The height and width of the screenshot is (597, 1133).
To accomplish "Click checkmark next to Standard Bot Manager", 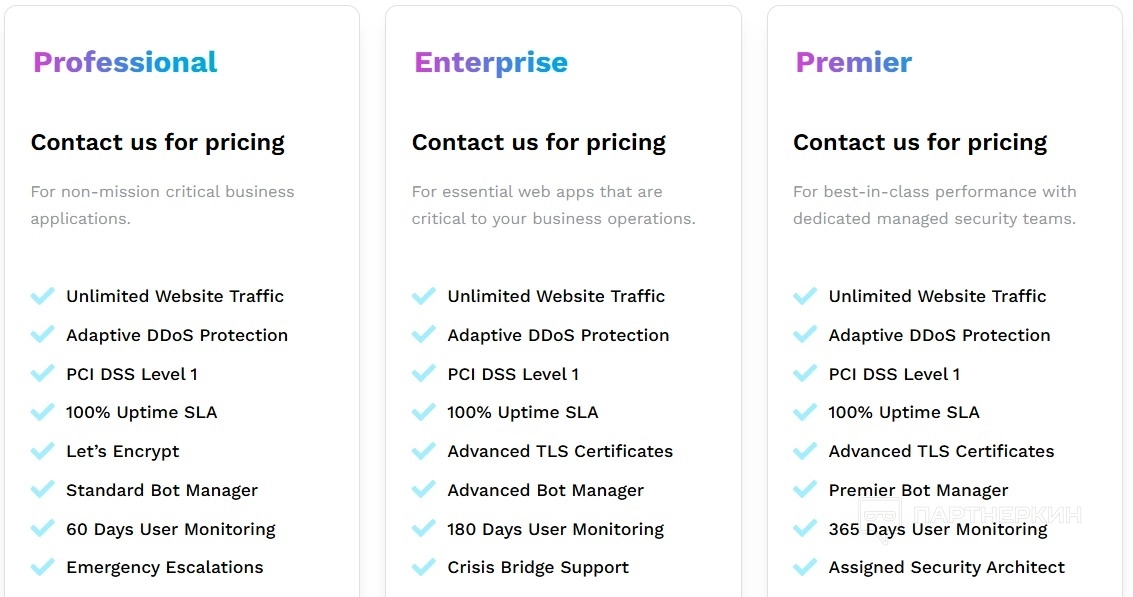I will coord(42,490).
